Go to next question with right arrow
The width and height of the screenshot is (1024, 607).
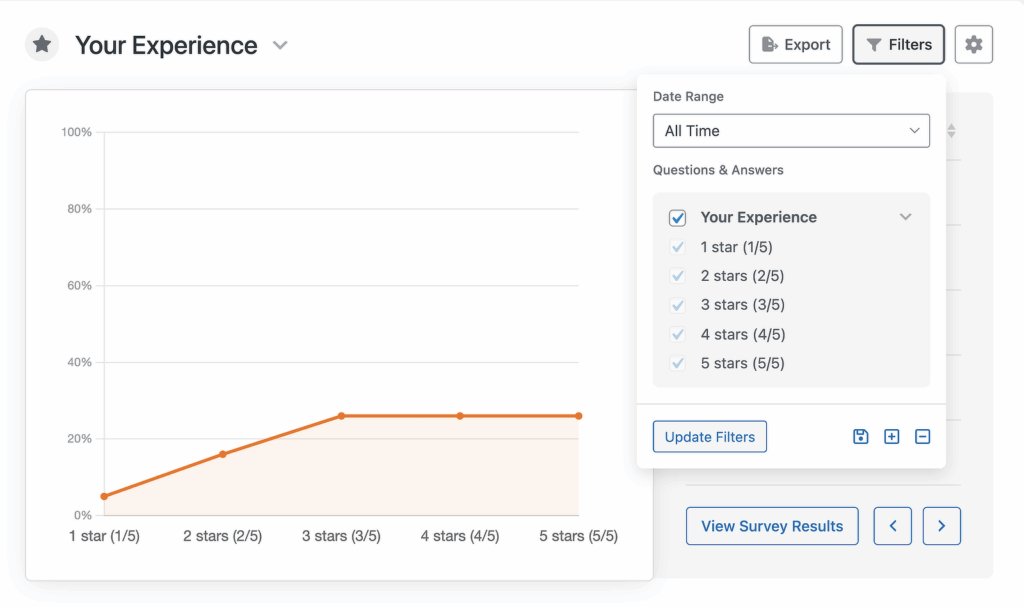tap(941, 526)
